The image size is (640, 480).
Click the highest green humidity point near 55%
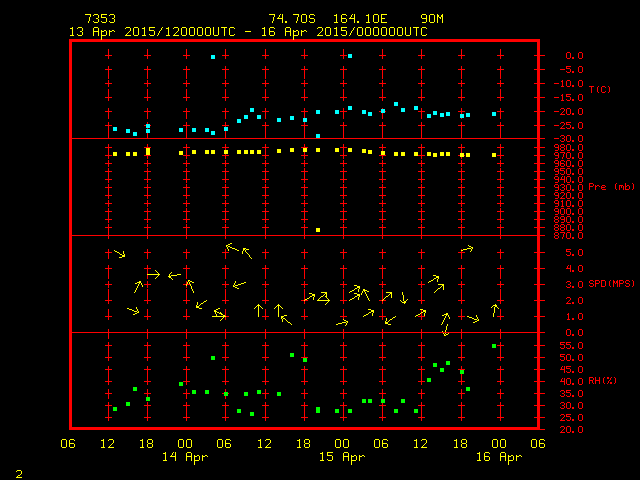494,346
